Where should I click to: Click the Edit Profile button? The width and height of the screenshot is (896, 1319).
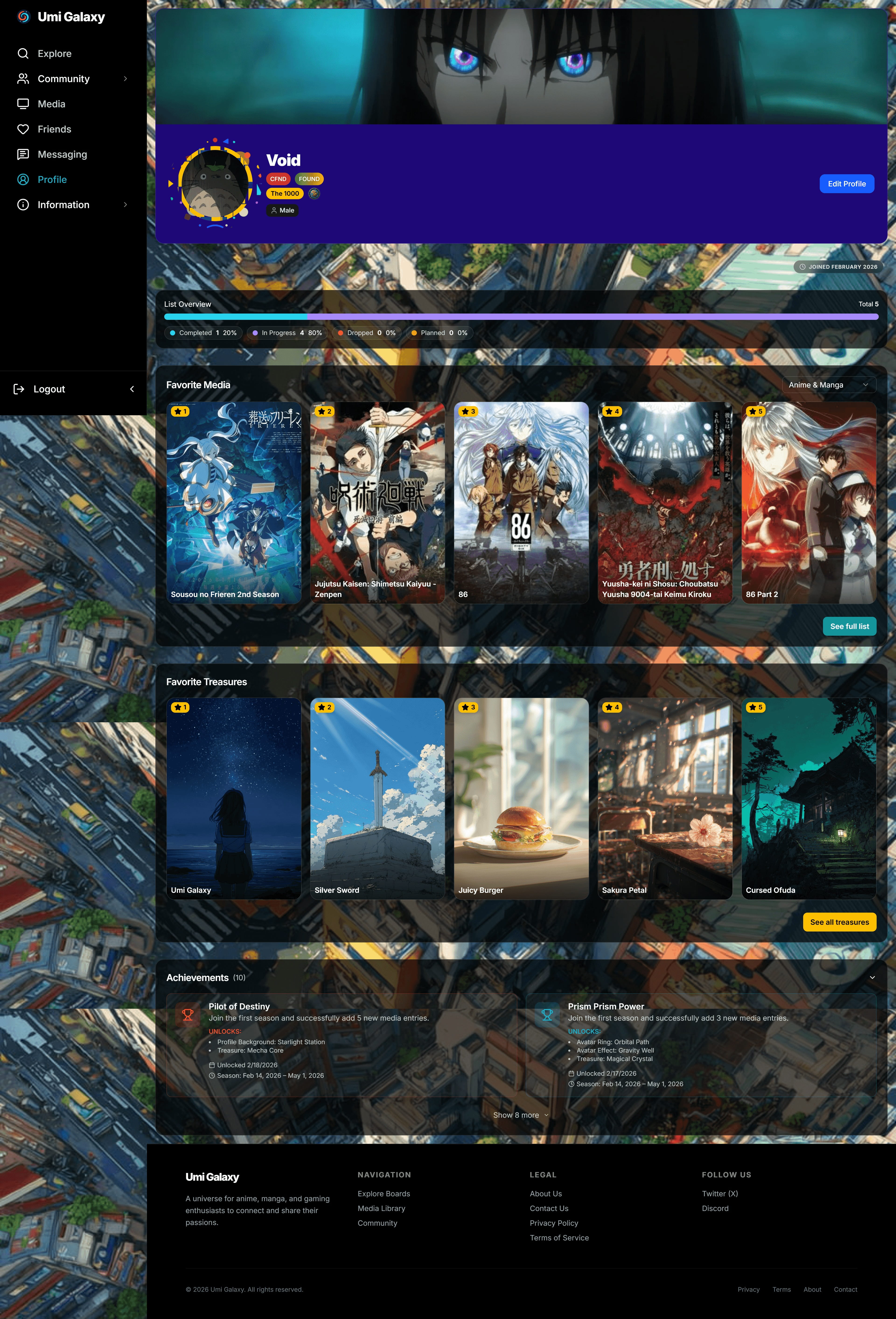coord(846,184)
